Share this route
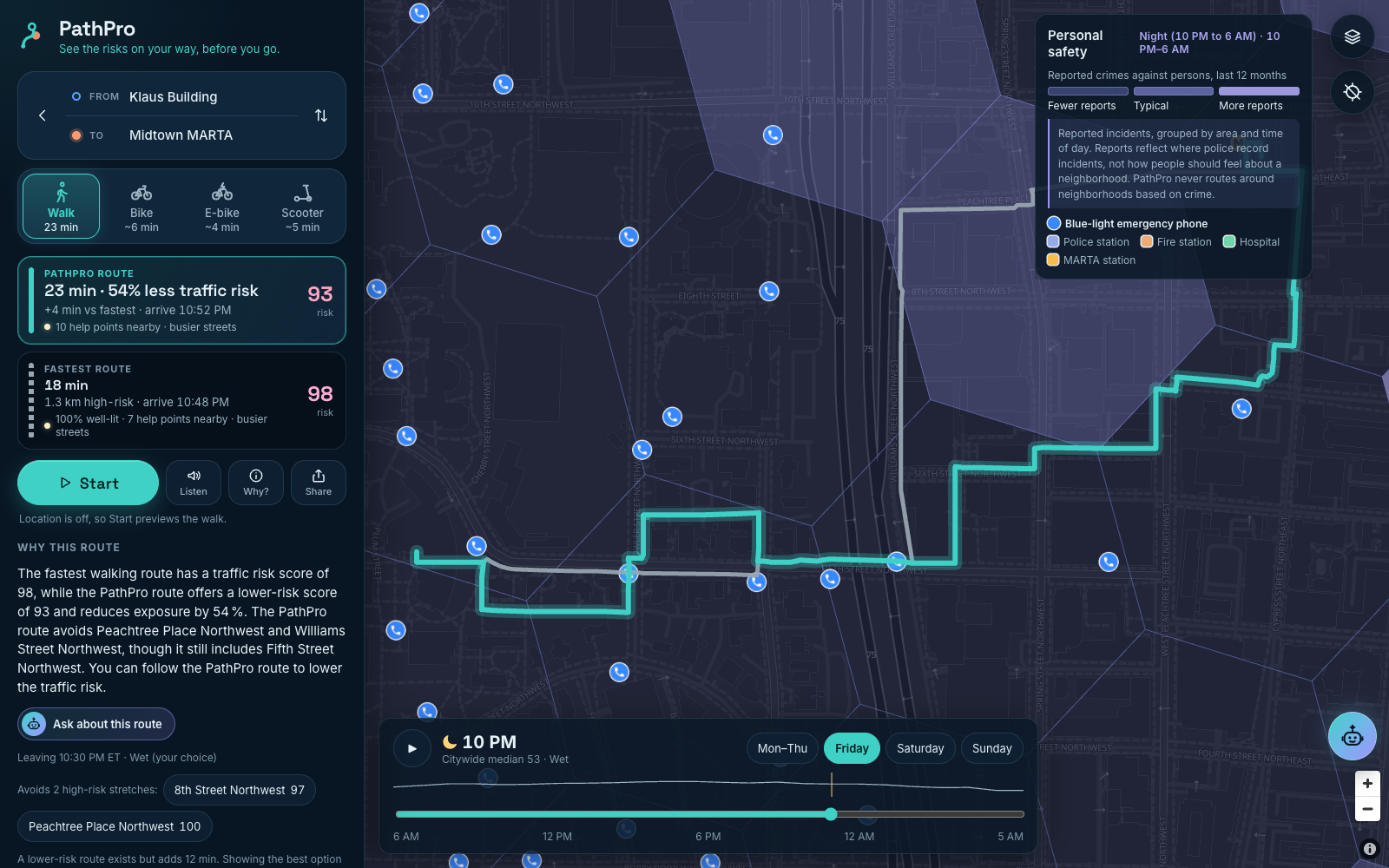Image resolution: width=1389 pixels, height=868 pixels. point(319,483)
